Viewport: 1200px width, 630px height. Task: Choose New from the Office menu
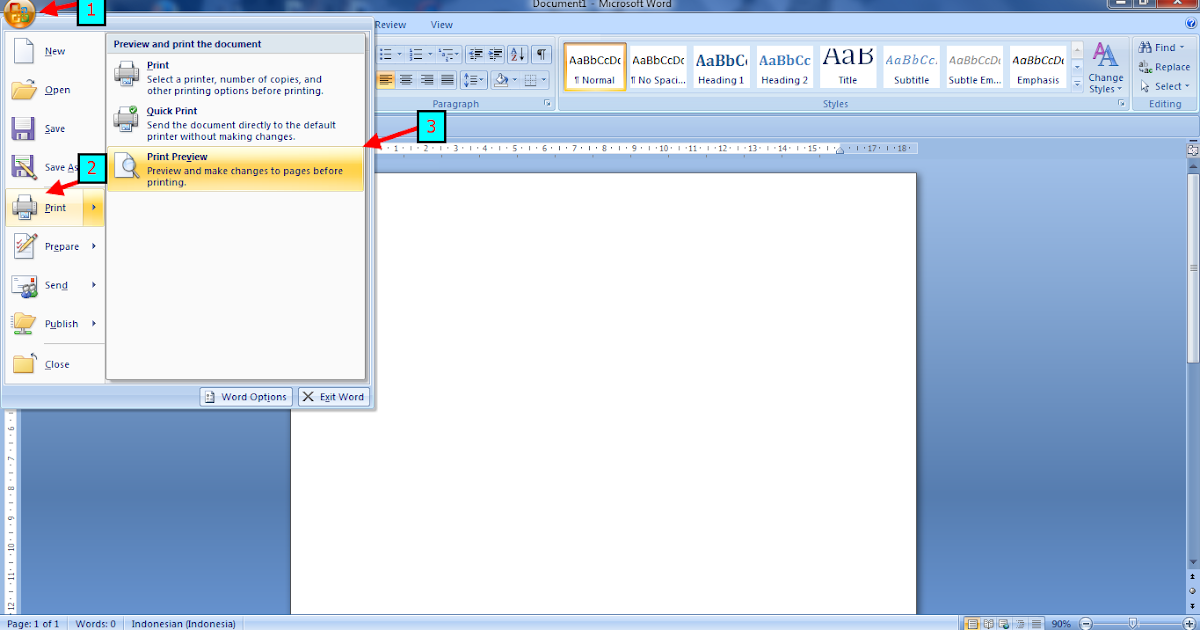click(x=54, y=51)
